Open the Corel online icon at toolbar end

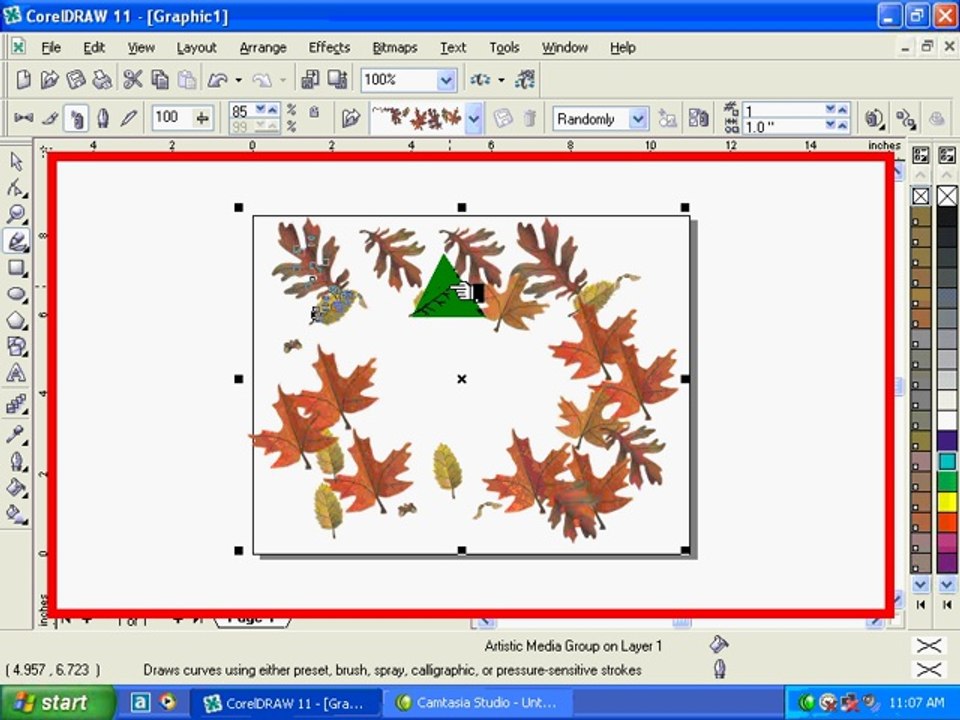[525, 80]
